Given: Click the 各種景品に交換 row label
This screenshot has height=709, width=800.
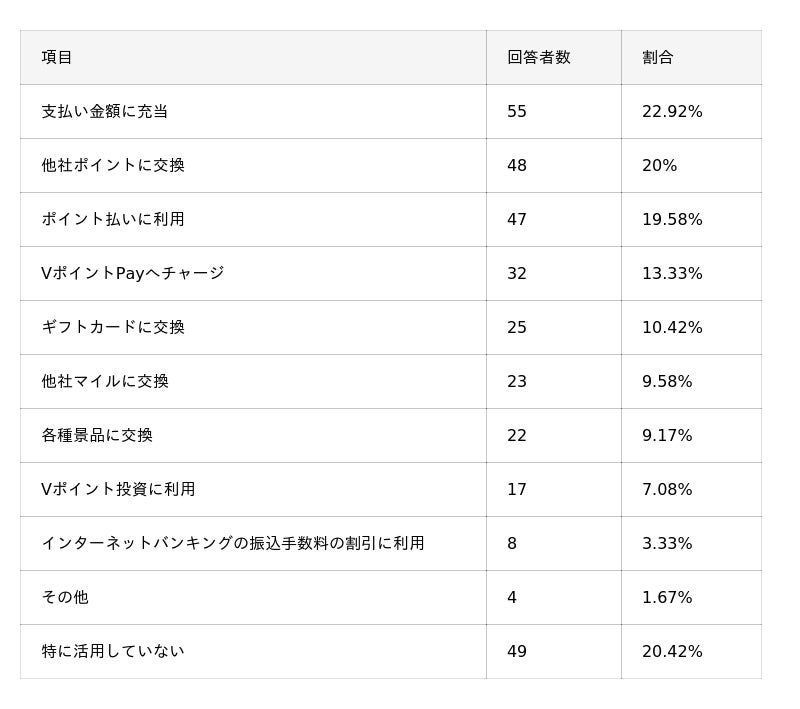Looking at the screenshot, I should coord(97,436).
